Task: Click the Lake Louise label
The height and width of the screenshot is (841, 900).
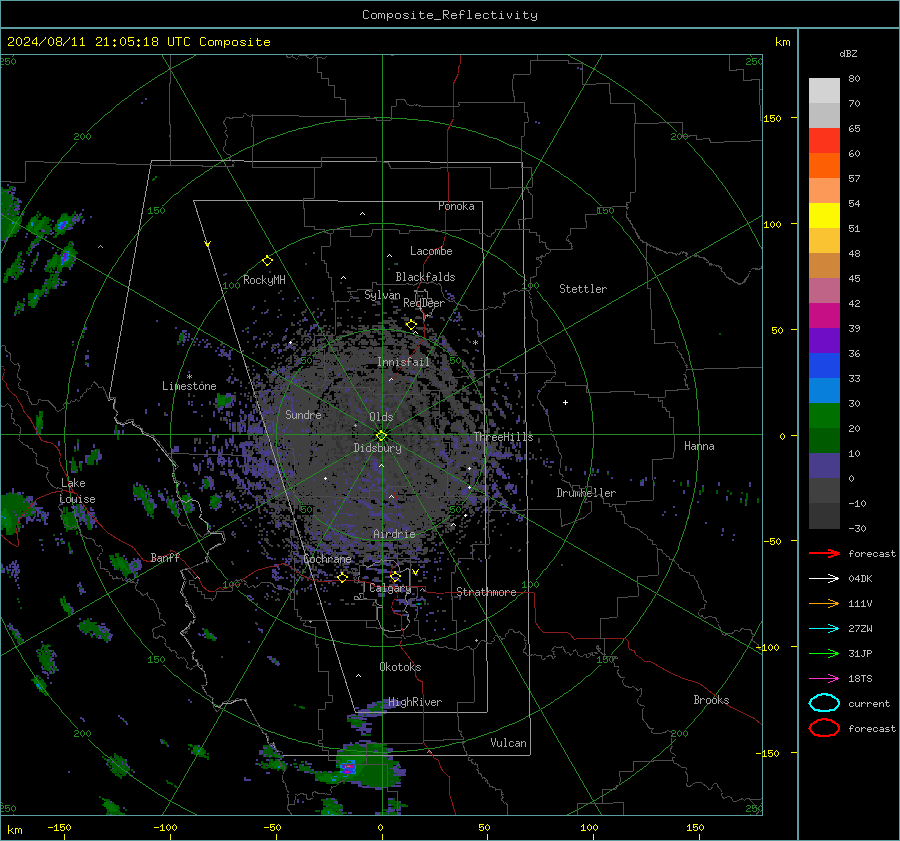Action: click(x=77, y=491)
